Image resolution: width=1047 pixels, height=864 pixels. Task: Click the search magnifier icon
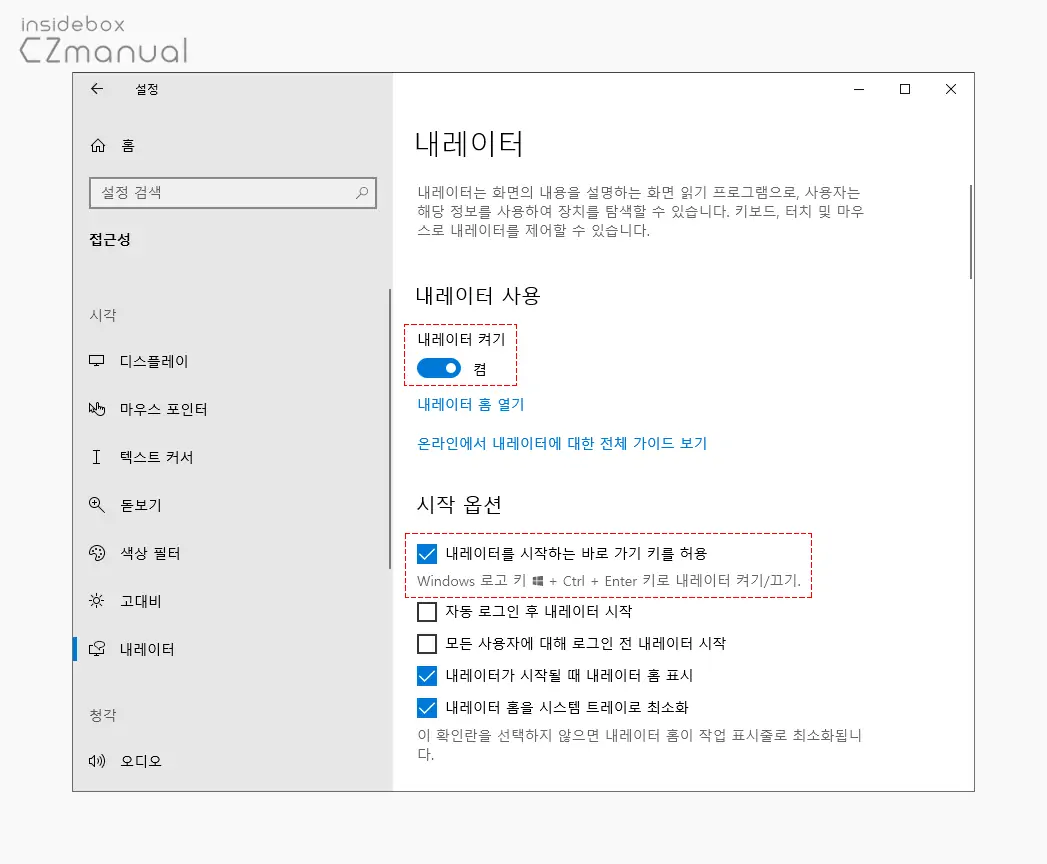click(362, 193)
